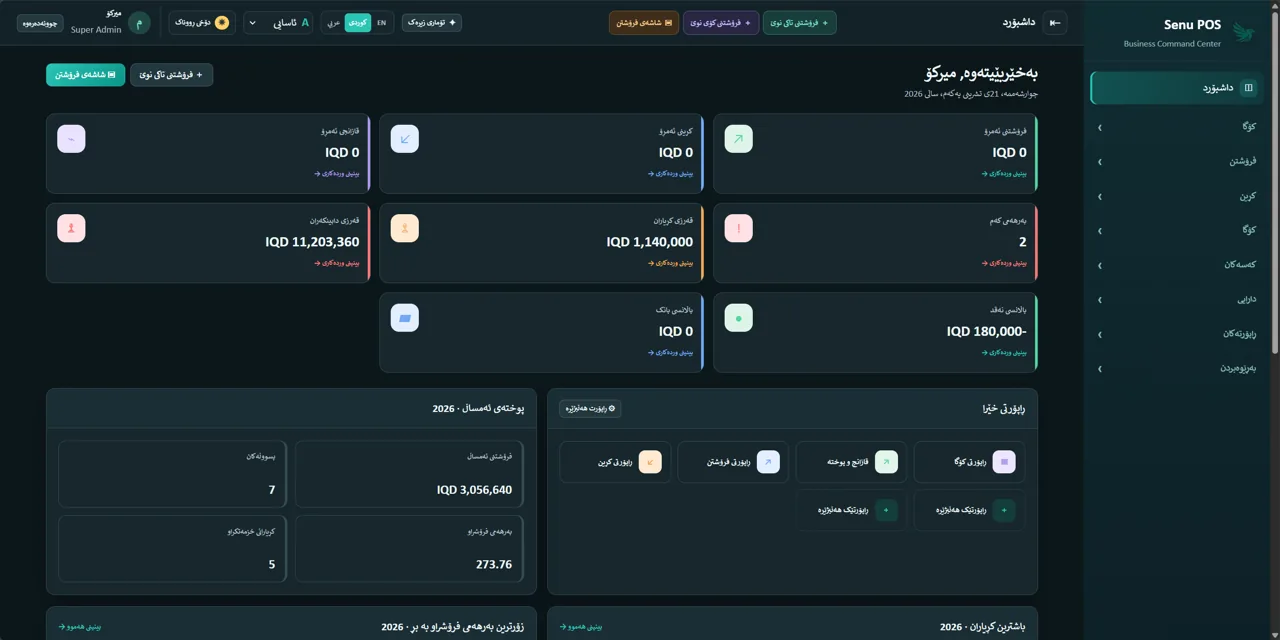Image resolution: width=1280 pixels, height=640 pixels.
Task: Click the پسوولەکان invoices count tile
Action: pyautogui.click(x=172, y=474)
